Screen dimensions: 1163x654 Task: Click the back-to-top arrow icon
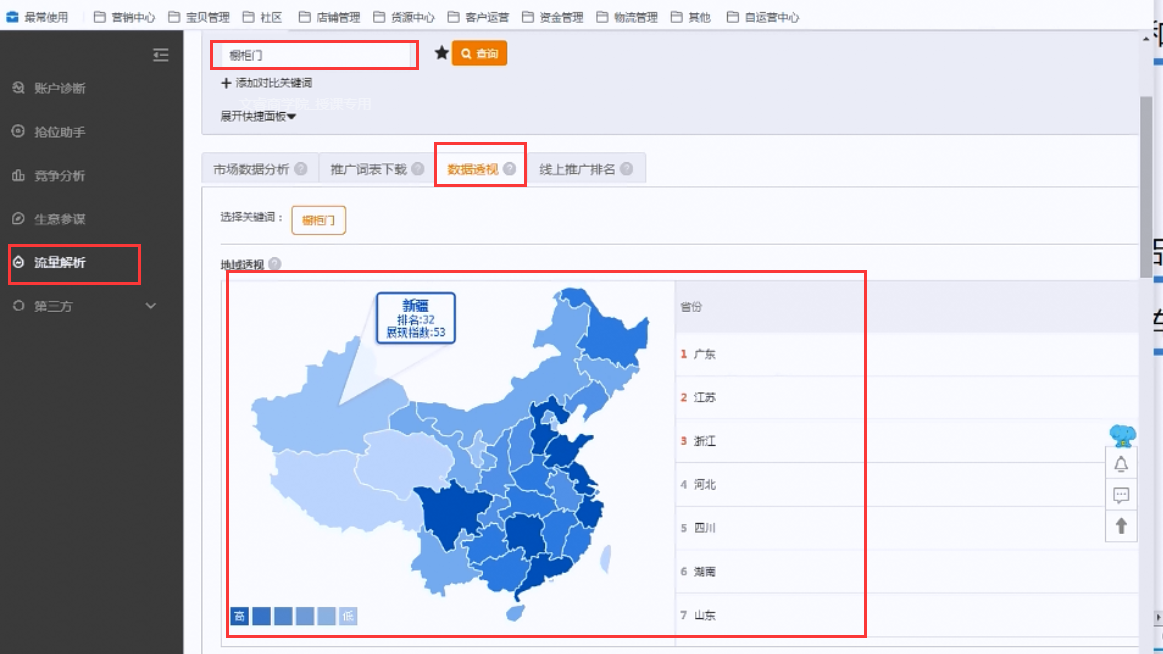click(x=1121, y=525)
